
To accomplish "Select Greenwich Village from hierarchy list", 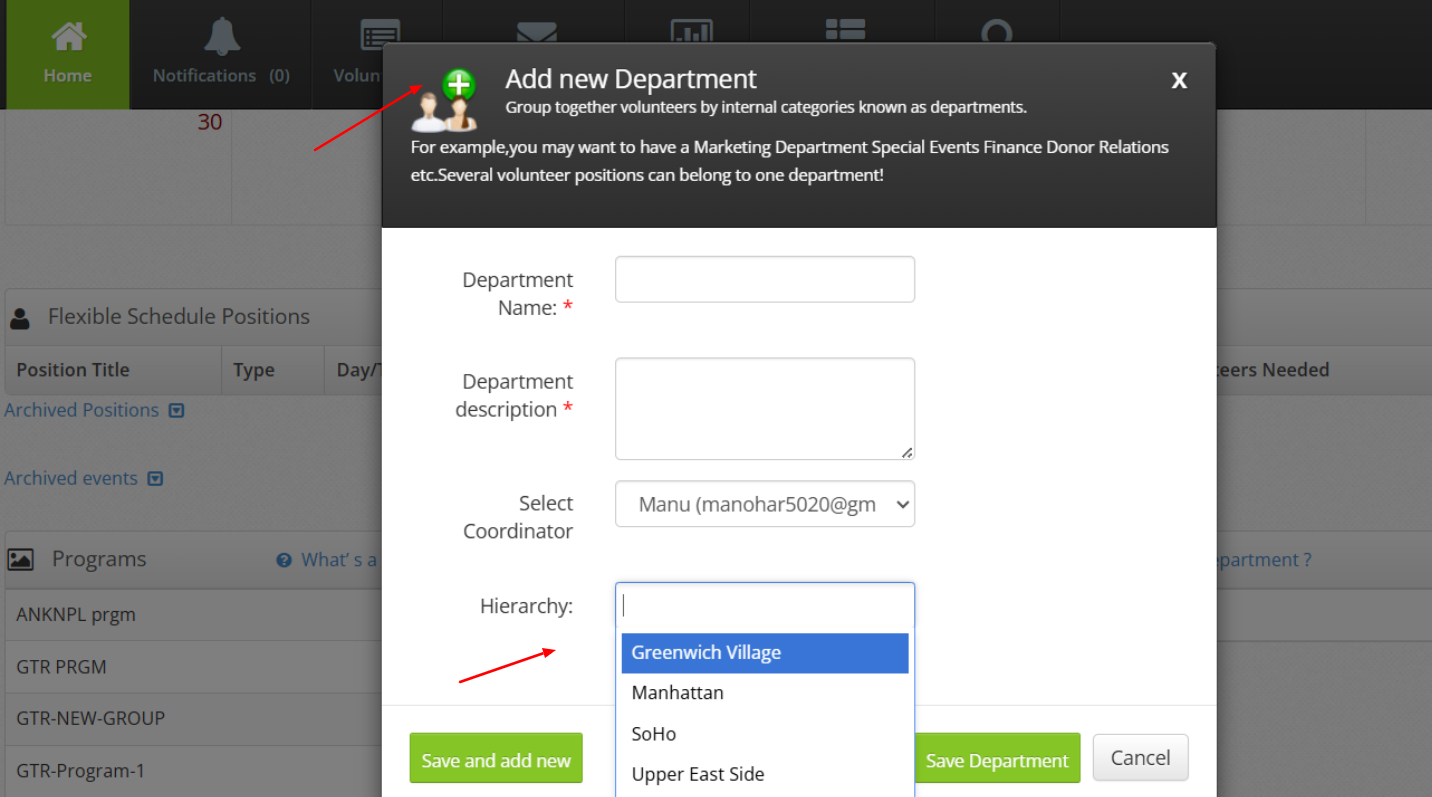I will coord(764,653).
